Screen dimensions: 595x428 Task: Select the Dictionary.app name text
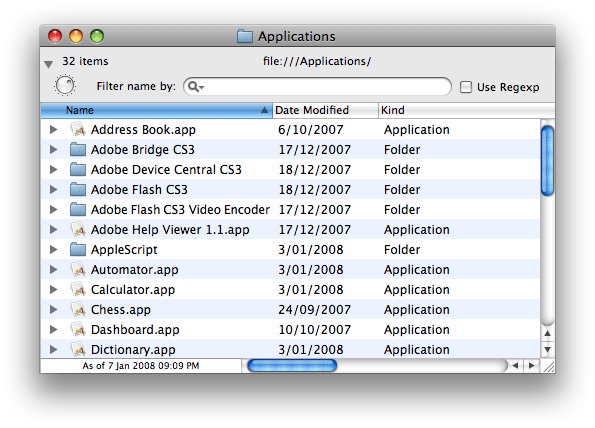click(x=133, y=349)
